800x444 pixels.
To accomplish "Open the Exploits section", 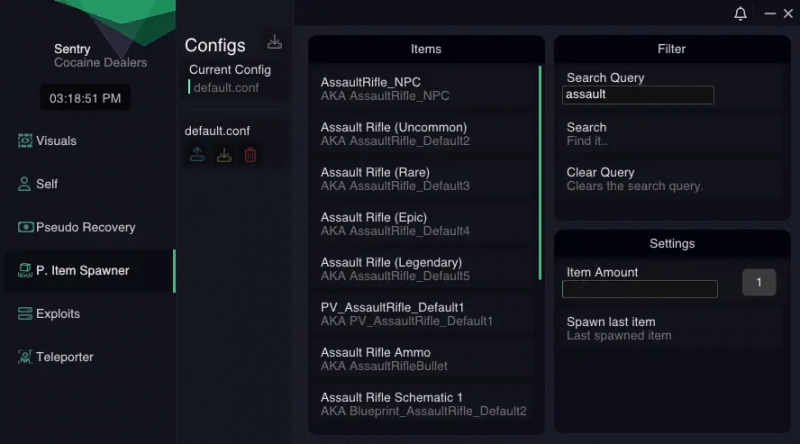I will [57, 313].
